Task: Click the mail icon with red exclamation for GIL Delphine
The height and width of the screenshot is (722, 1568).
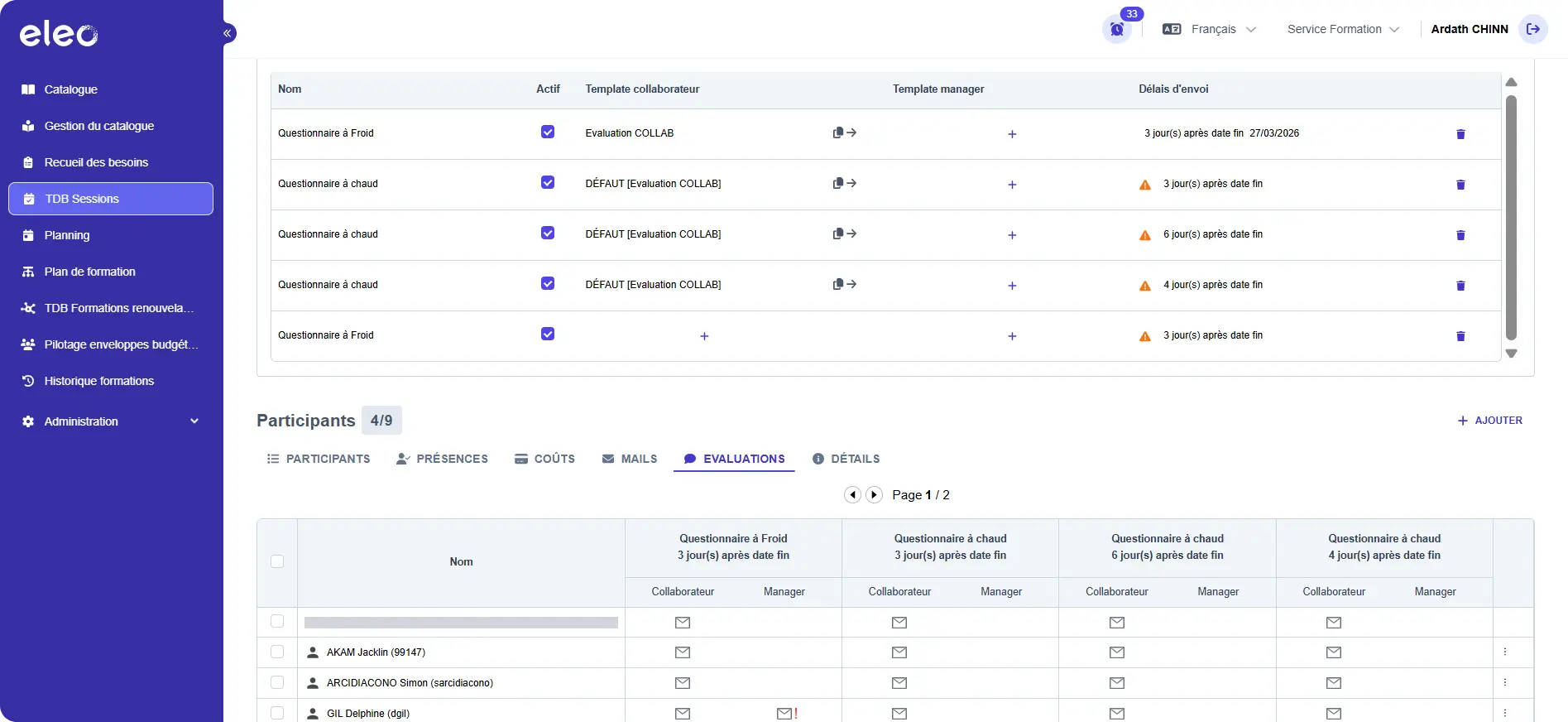Action: coord(787,713)
